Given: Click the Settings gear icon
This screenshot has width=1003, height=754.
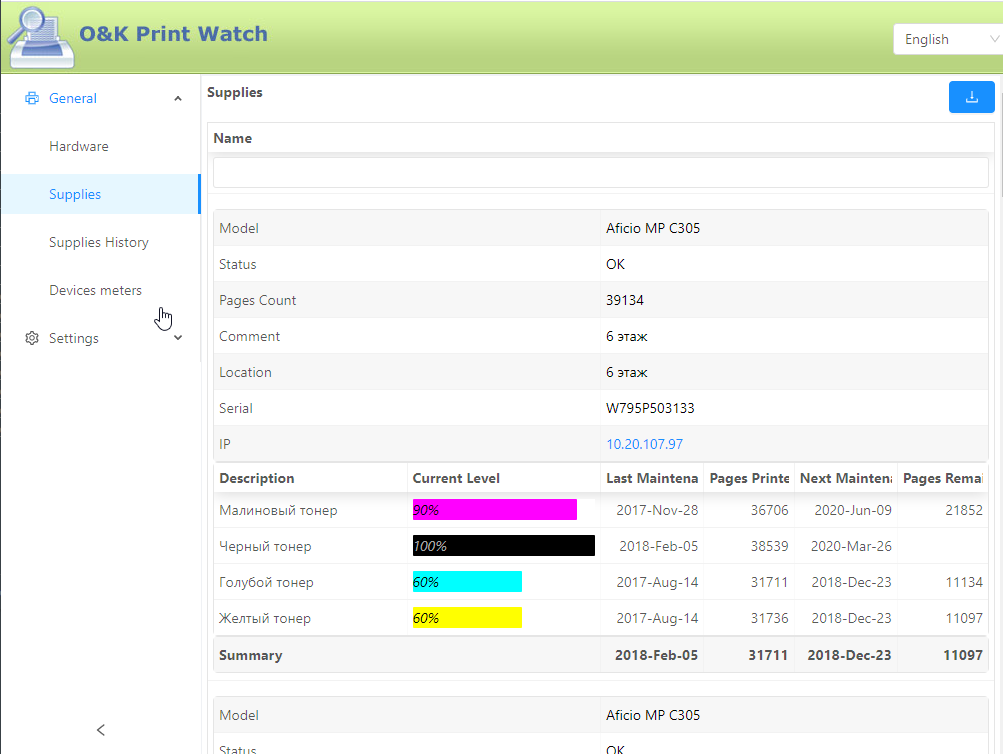Looking at the screenshot, I should point(31,338).
